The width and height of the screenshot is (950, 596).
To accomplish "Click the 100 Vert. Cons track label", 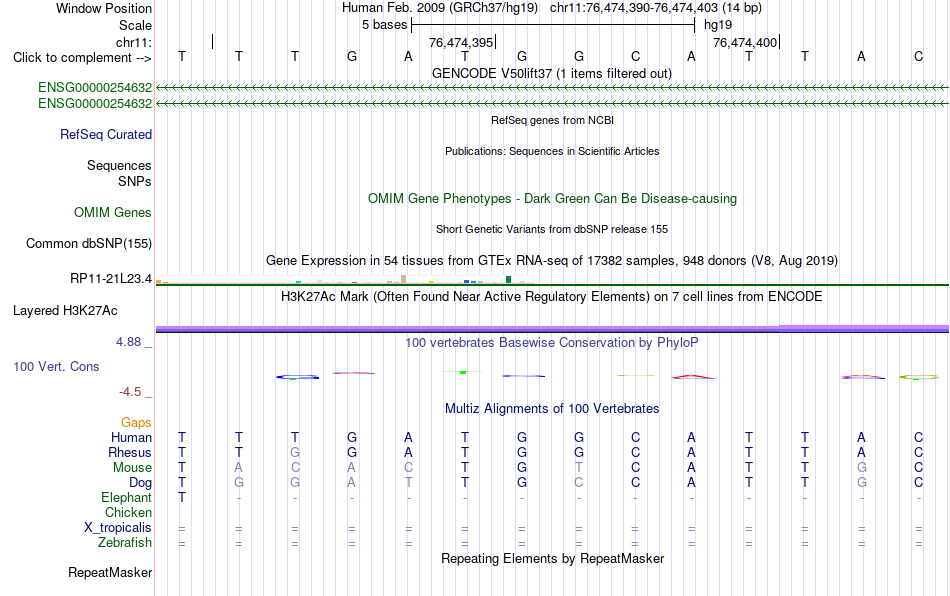I will [56, 366].
